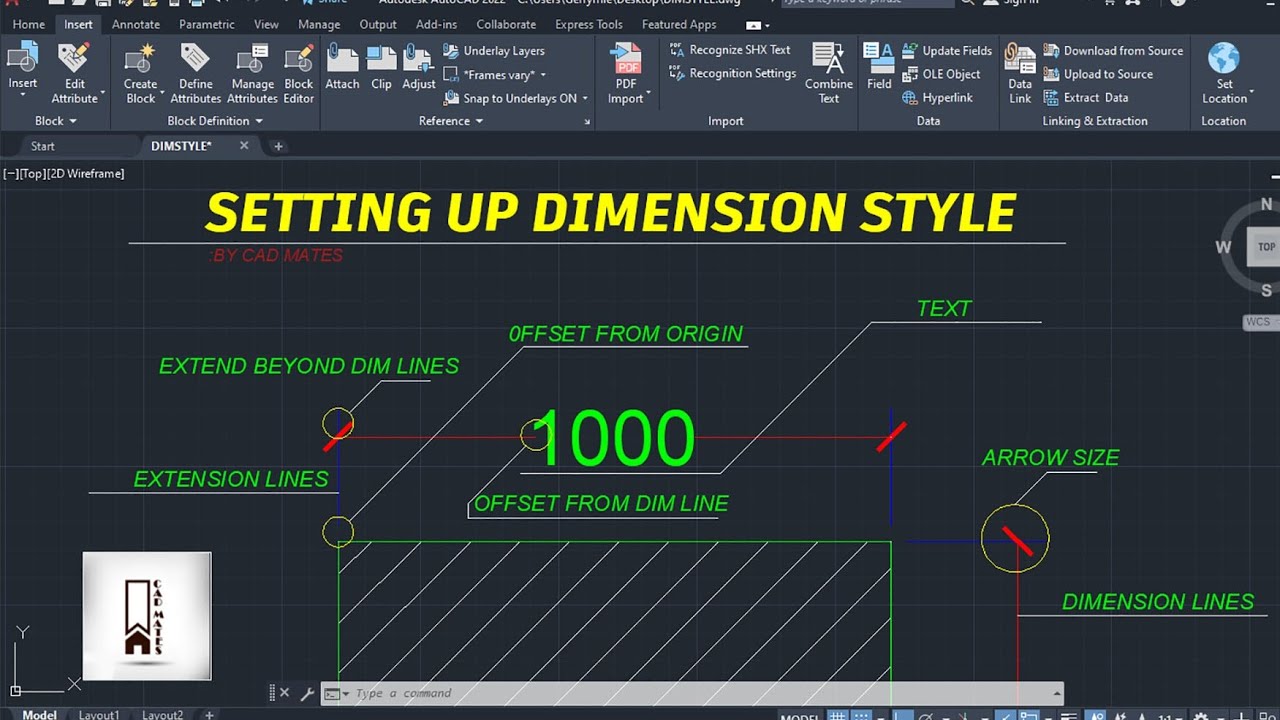Image resolution: width=1280 pixels, height=720 pixels.
Task: Open the Layout2 tab
Action: 162,715
